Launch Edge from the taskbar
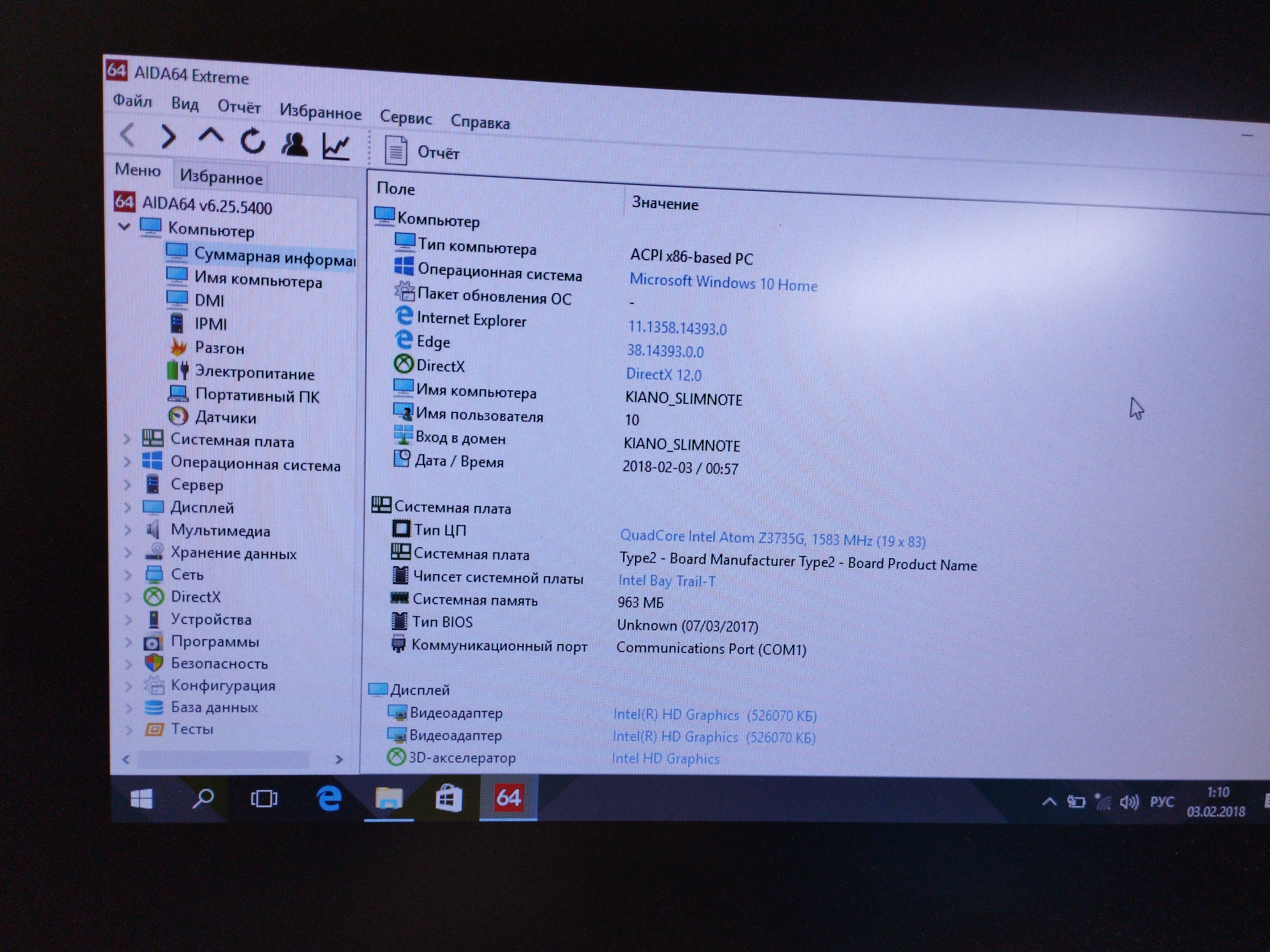Image resolution: width=1270 pixels, height=952 pixels. (328, 798)
